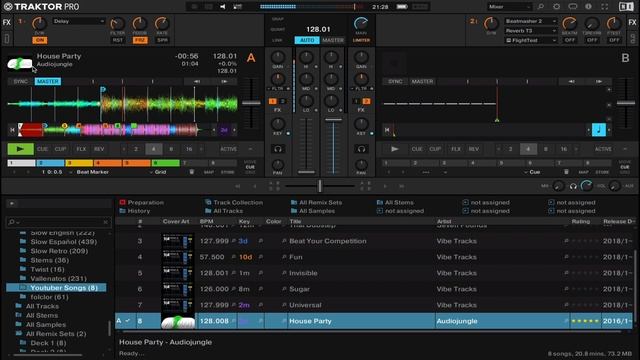
Task: Toggle RST button under Filter knob
Action: pos(118,40)
